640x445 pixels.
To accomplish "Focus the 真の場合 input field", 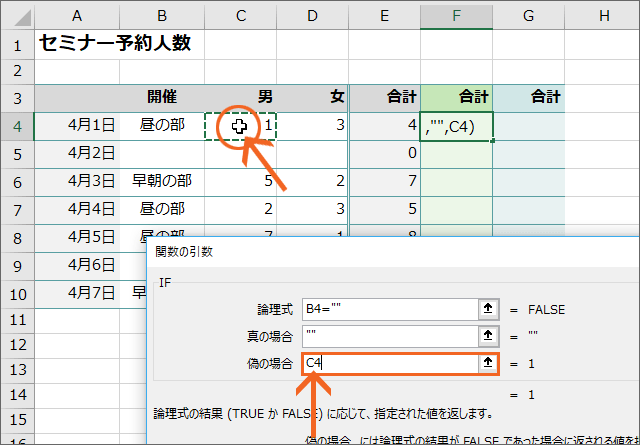I will click(x=391, y=336).
